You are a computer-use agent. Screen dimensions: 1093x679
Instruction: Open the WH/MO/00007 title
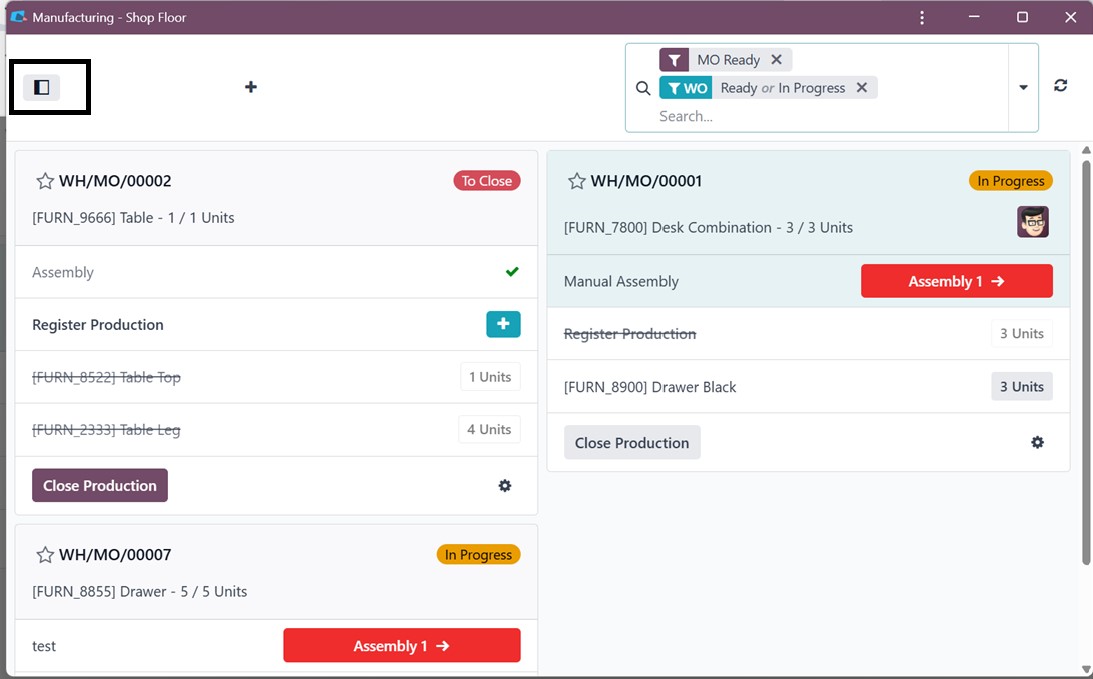pyautogui.click(x=115, y=555)
